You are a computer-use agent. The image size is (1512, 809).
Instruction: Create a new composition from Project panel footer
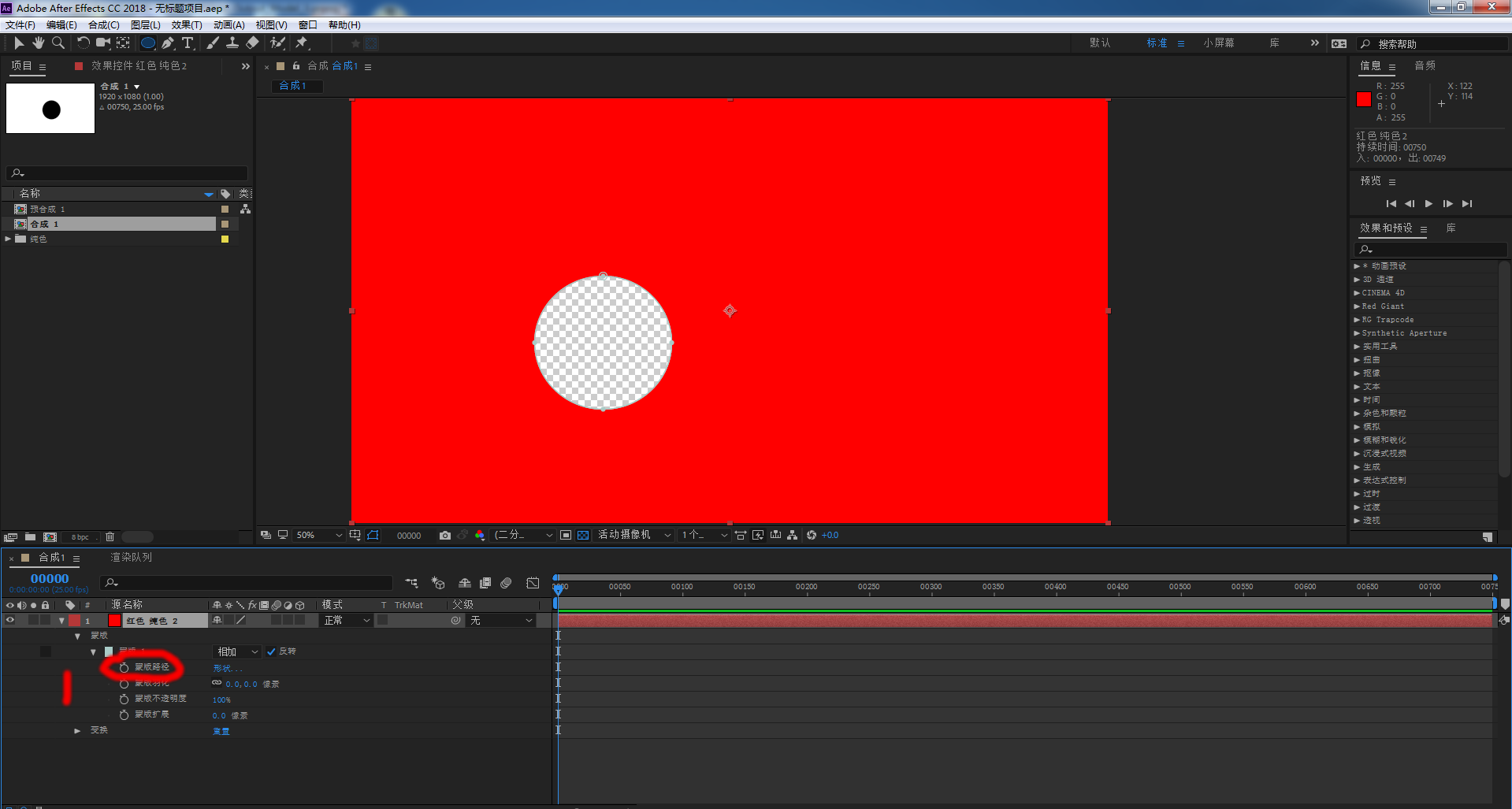point(50,537)
